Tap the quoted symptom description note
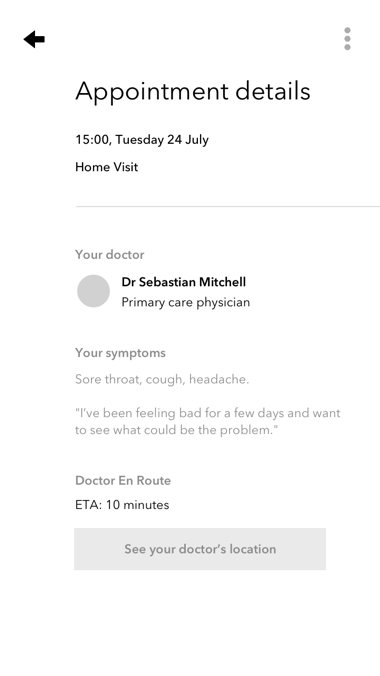Viewport: 380px width, 676px height. click(208, 421)
